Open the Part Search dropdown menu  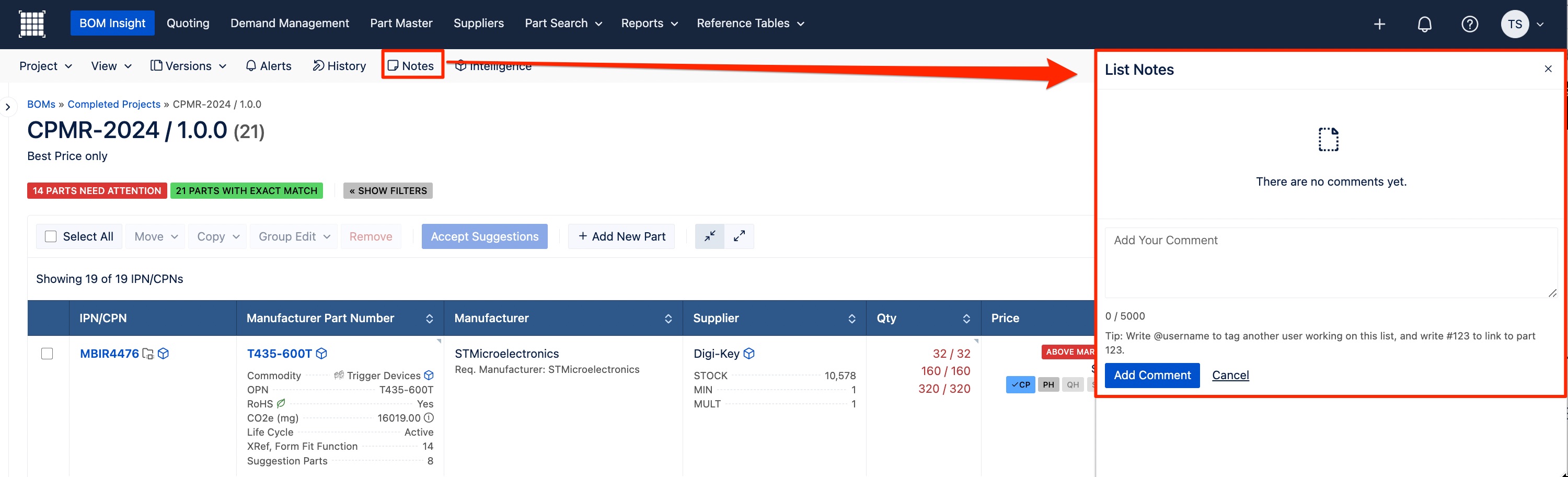tap(563, 23)
